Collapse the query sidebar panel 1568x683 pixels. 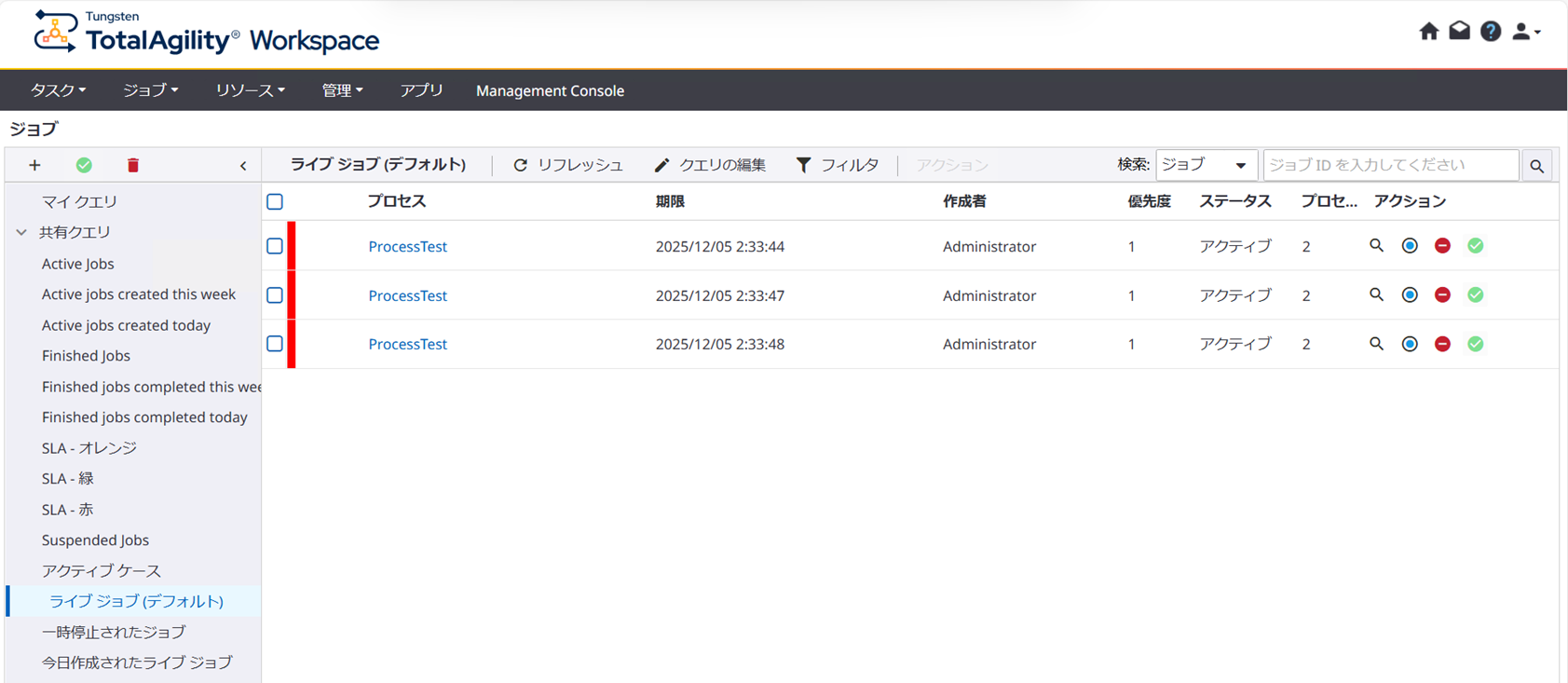point(243,166)
